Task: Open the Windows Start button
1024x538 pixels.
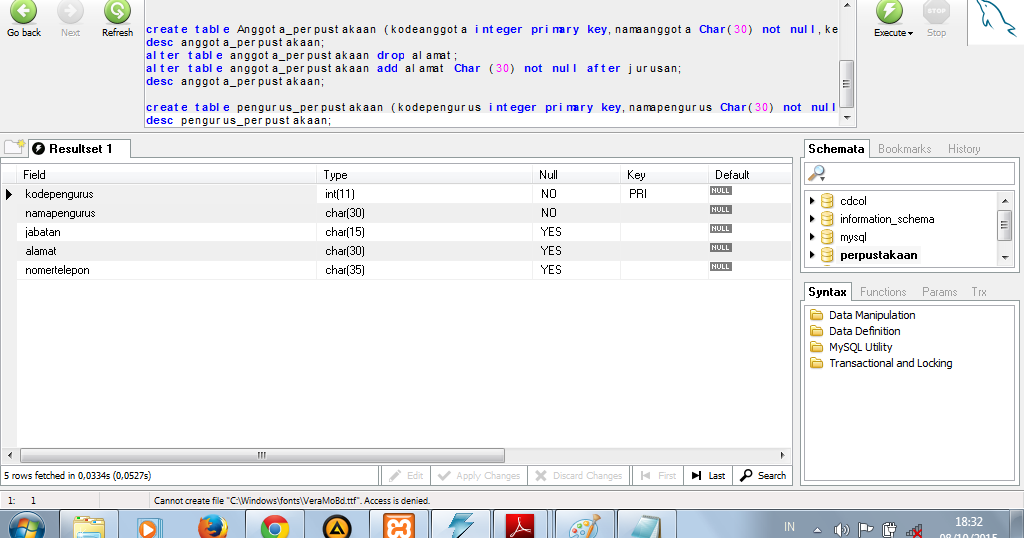Action: tap(27, 526)
